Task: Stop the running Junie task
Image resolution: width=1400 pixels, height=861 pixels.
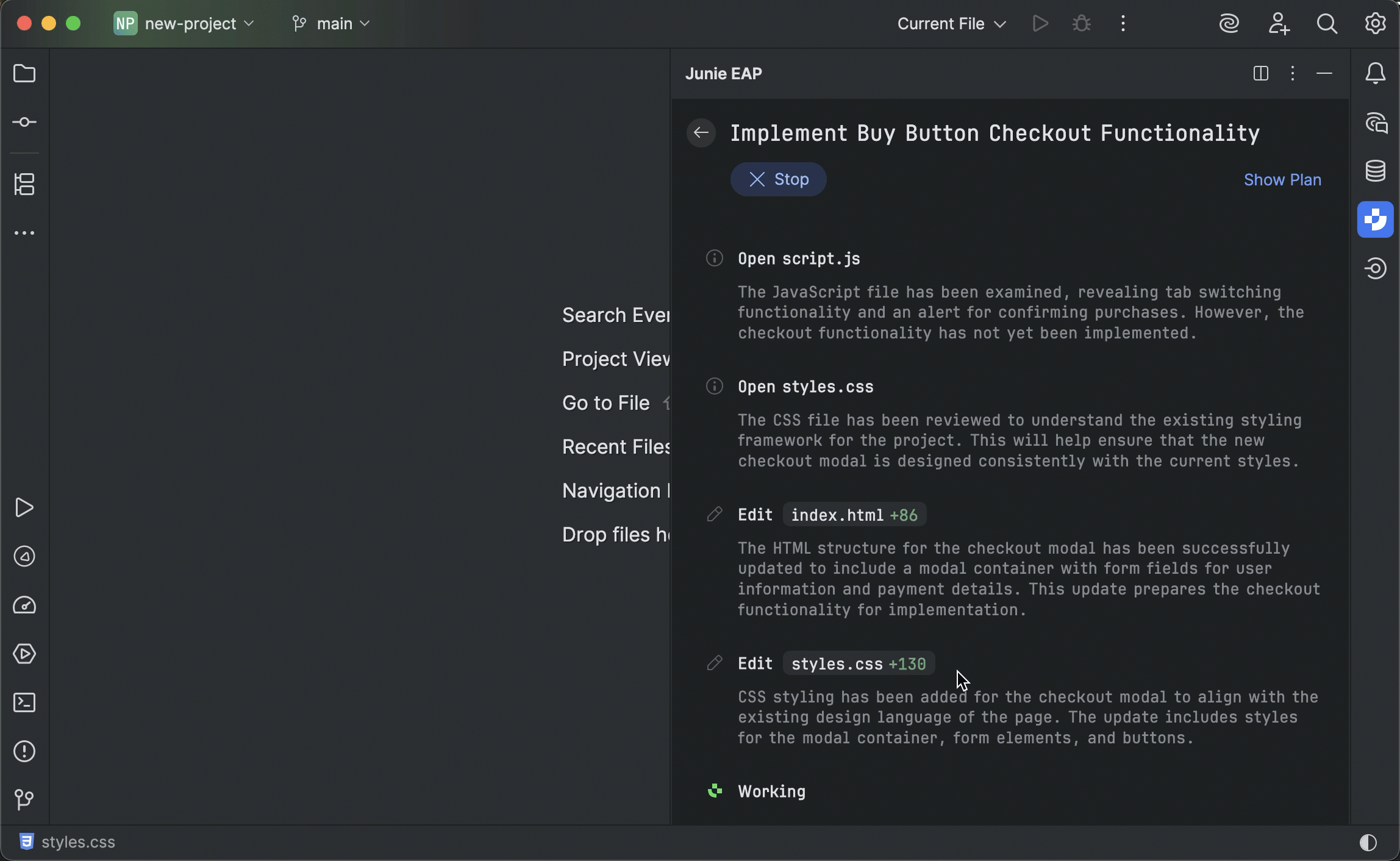Action: click(x=778, y=179)
